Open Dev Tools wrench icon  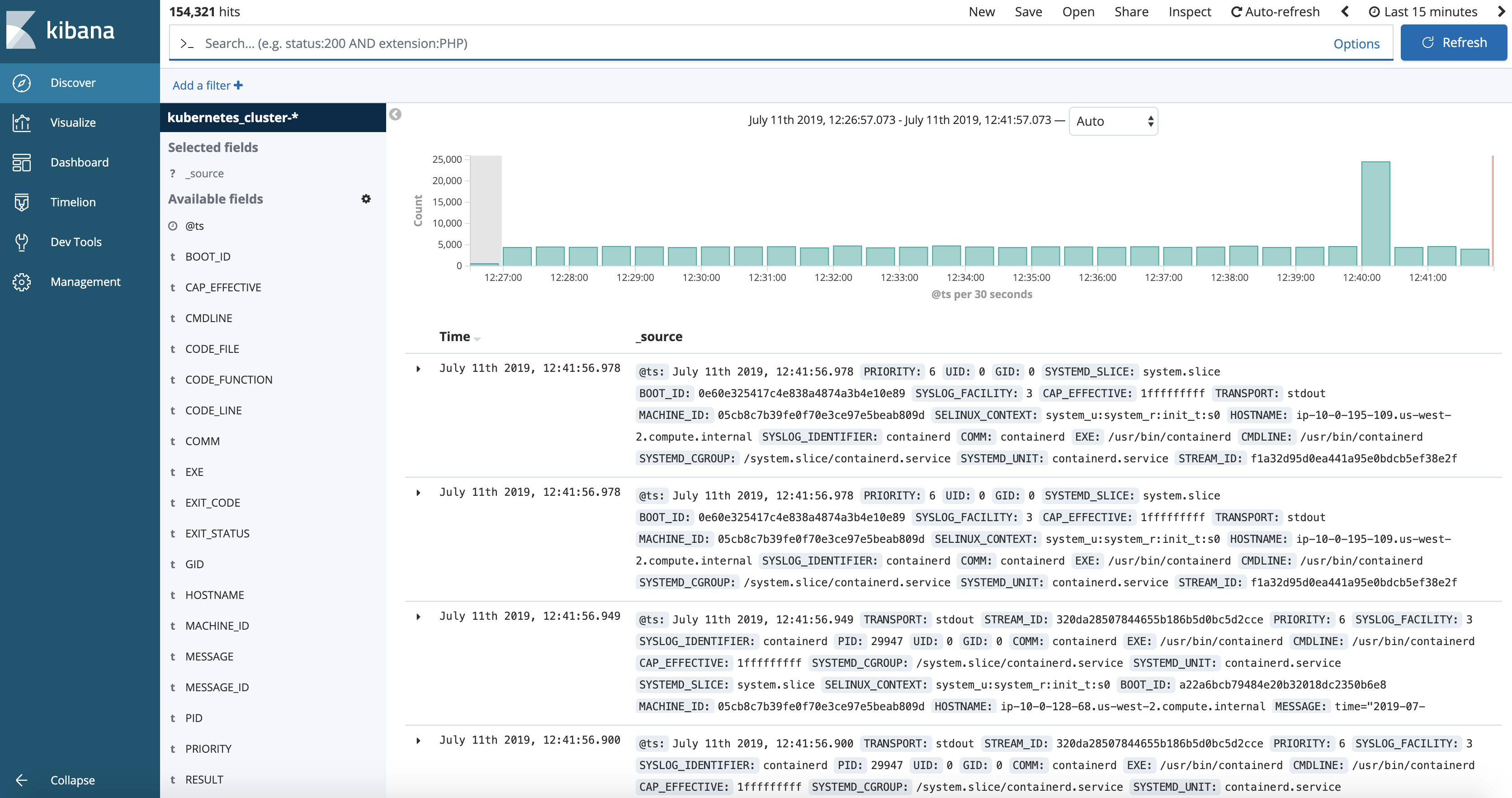coord(22,242)
